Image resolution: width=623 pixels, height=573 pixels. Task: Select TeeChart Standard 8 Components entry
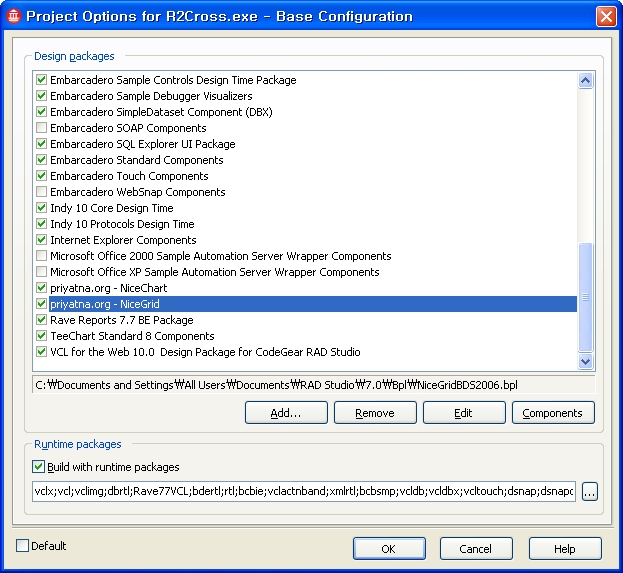[132, 336]
